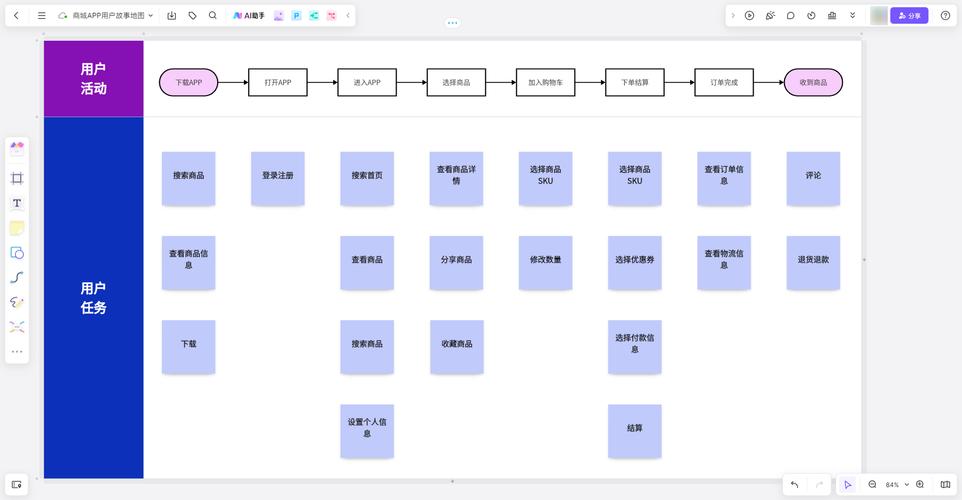
Task: Click the panel icon in bottom-left corner
Action: tap(17, 485)
